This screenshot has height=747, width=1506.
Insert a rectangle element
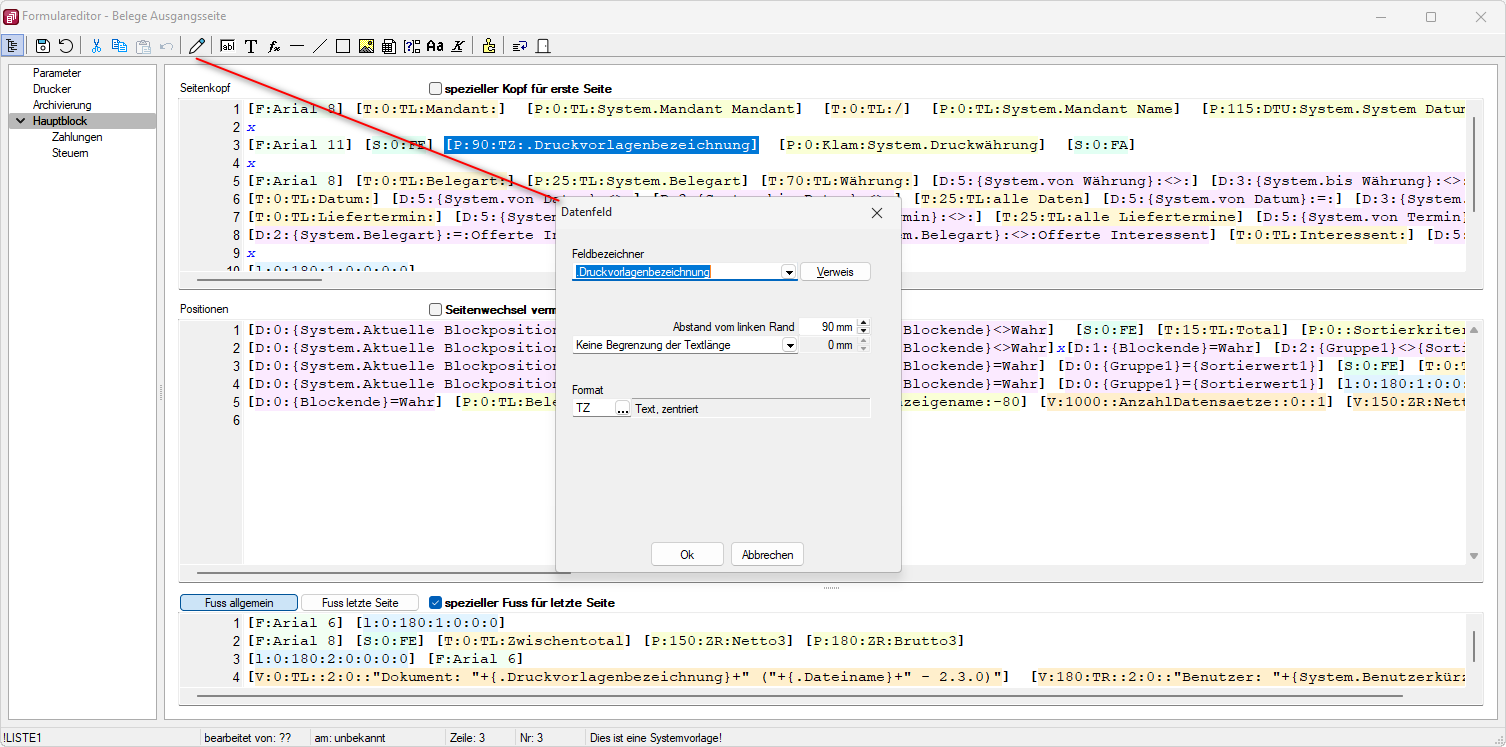[343, 45]
